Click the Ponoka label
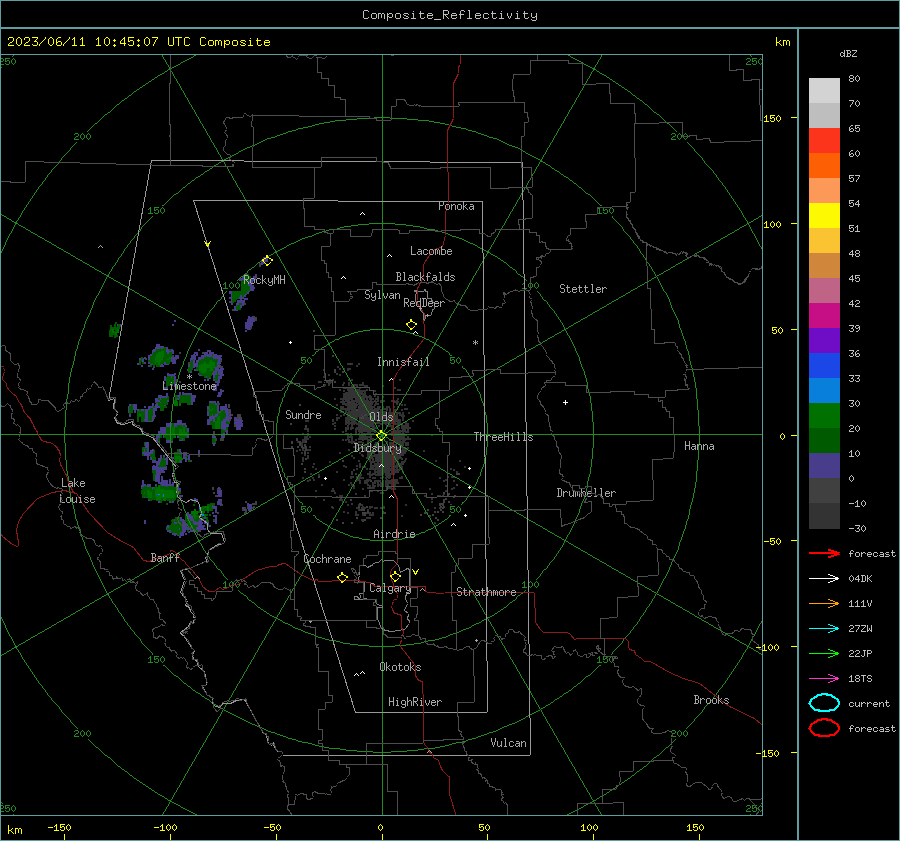This screenshot has width=900, height=841. 456,206
